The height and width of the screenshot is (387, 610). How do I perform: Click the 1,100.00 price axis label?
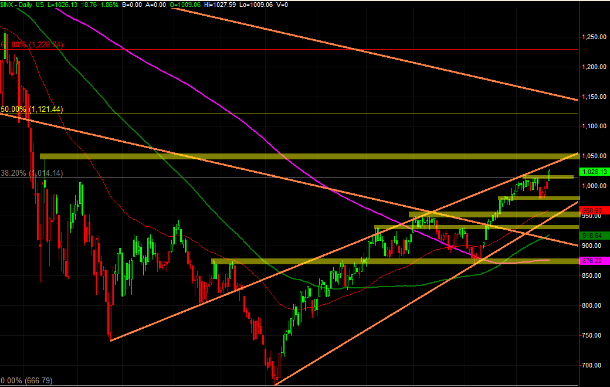[594, 126]
